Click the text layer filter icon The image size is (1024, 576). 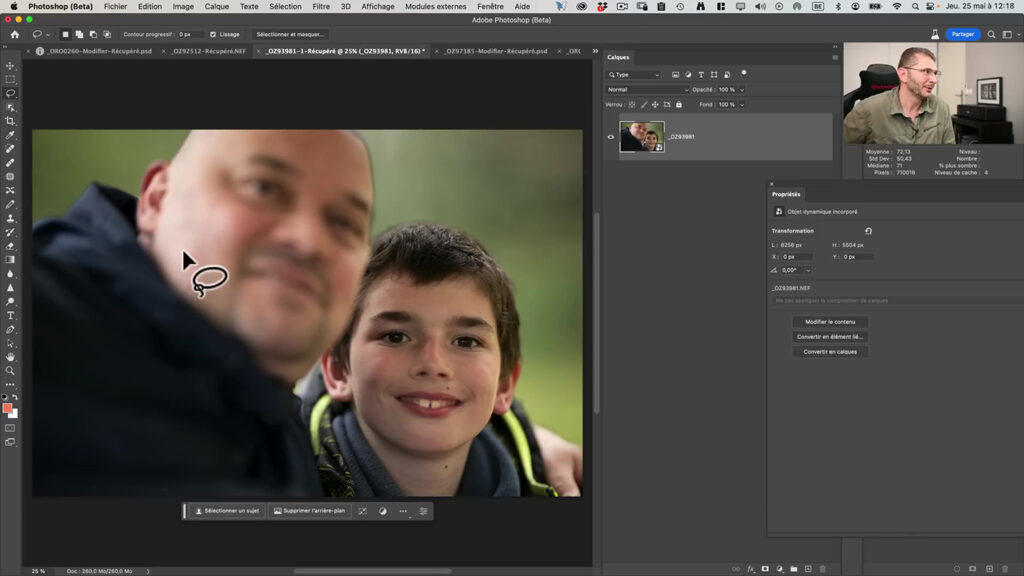700,75
